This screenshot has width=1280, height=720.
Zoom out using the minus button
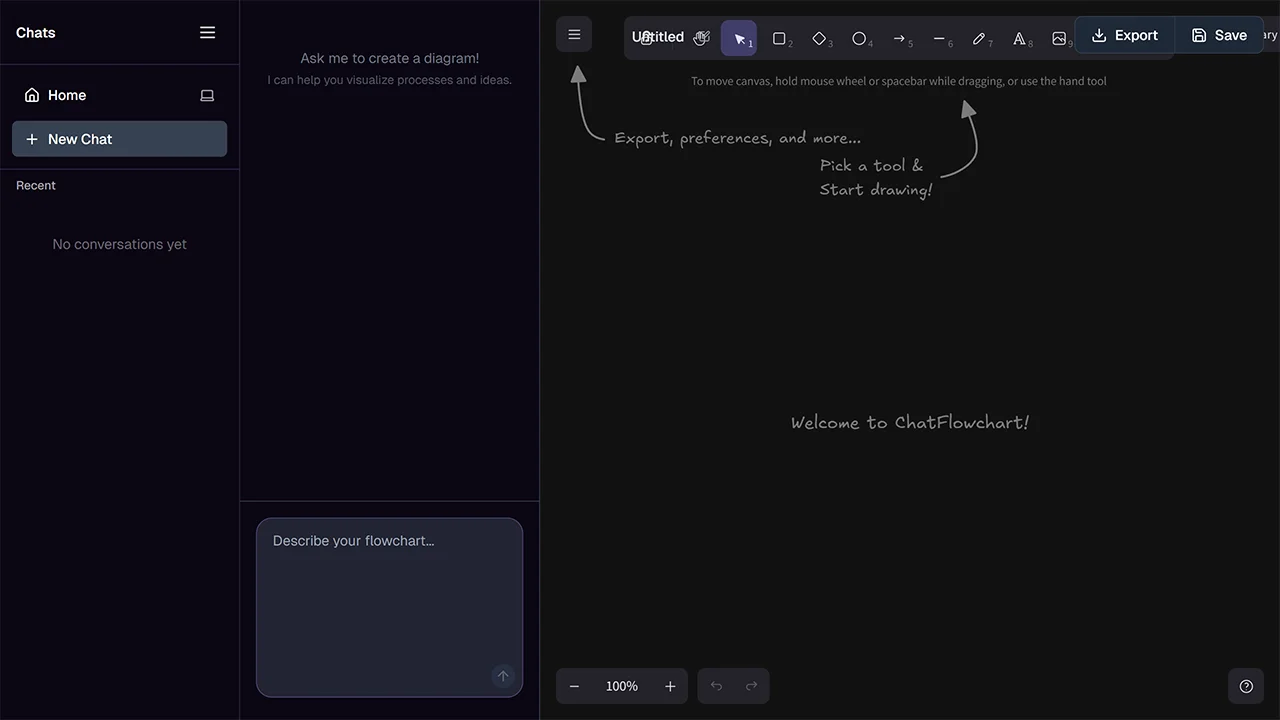(574, 686)
